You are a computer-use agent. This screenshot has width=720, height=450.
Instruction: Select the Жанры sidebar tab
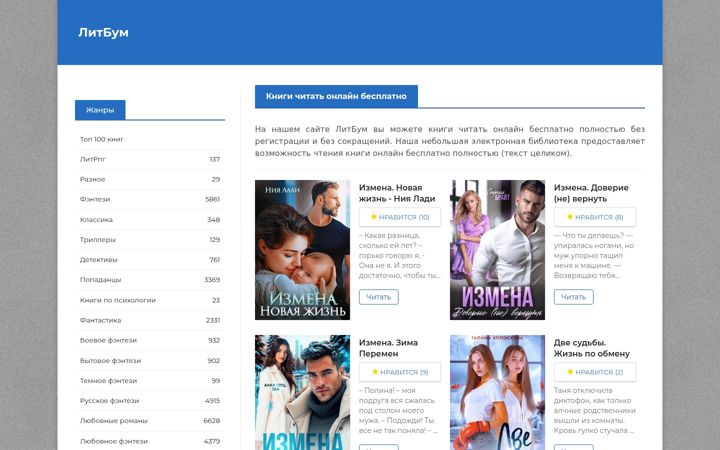[100, 110]
